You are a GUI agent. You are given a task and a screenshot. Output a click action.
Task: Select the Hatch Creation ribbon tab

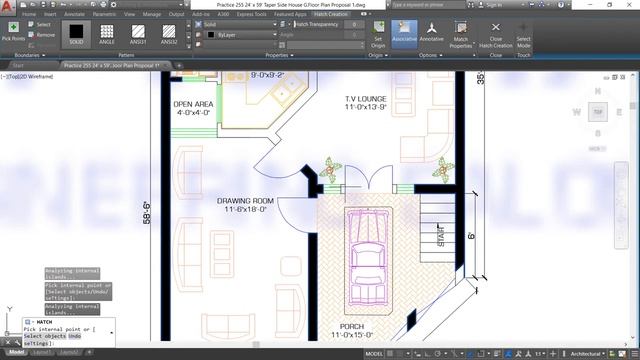point(331,14)
